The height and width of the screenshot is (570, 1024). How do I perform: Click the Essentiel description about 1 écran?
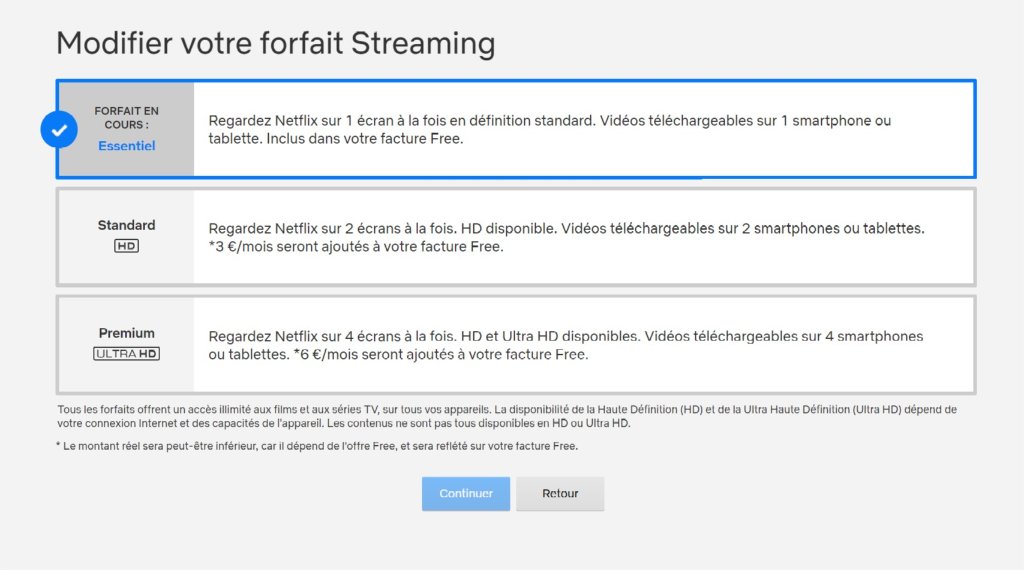coord(550,129)
